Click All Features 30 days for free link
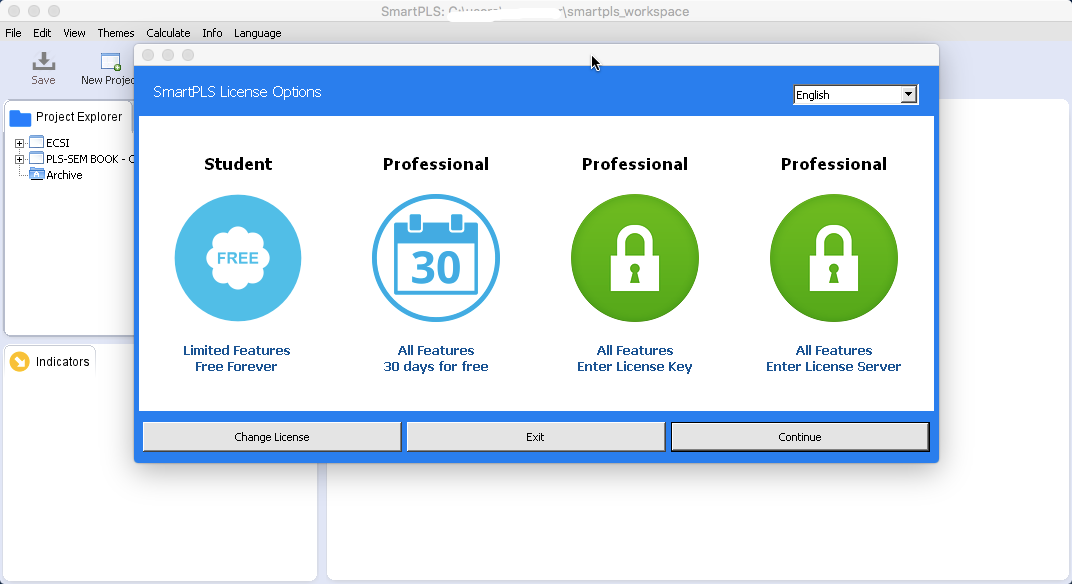 pos(436,358)
